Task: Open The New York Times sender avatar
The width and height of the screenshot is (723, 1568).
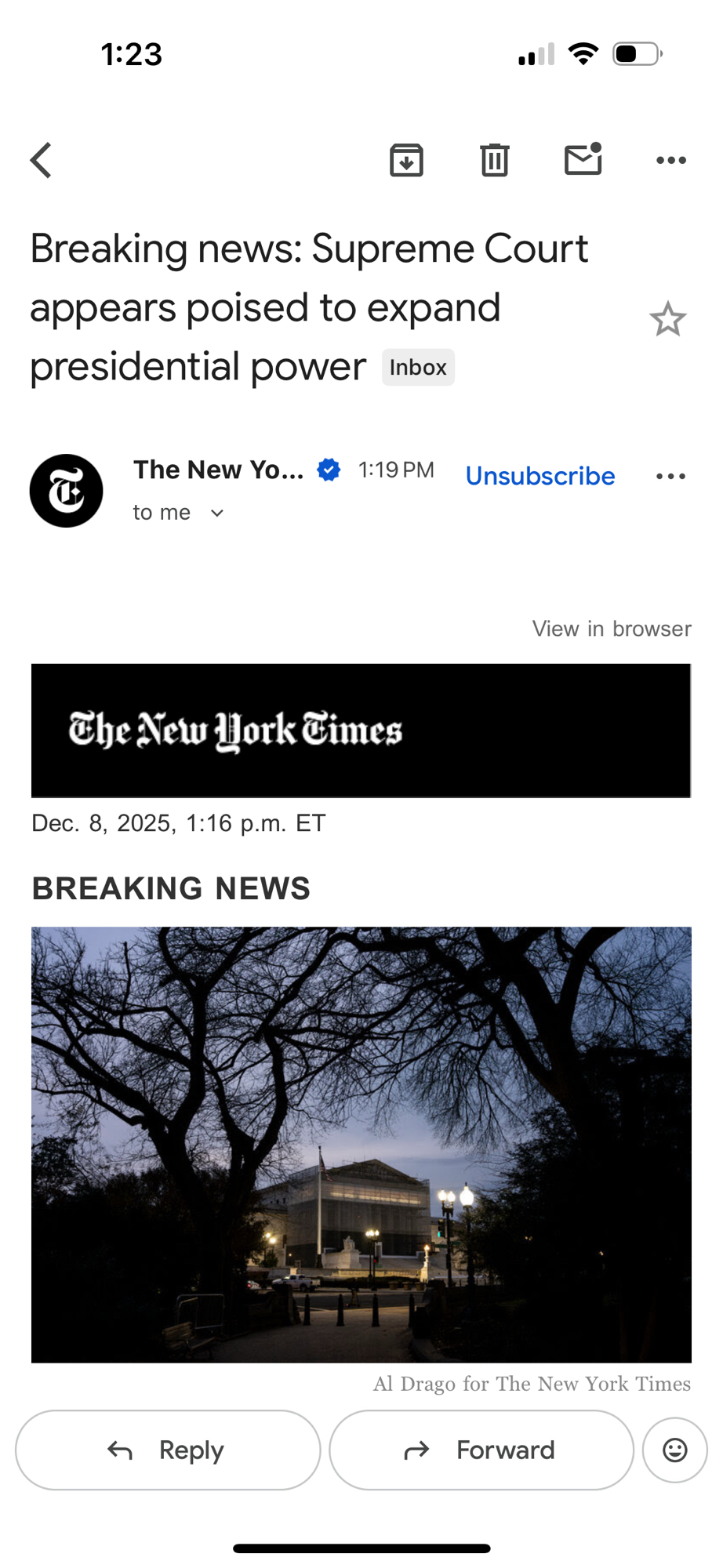Action: 67,491
